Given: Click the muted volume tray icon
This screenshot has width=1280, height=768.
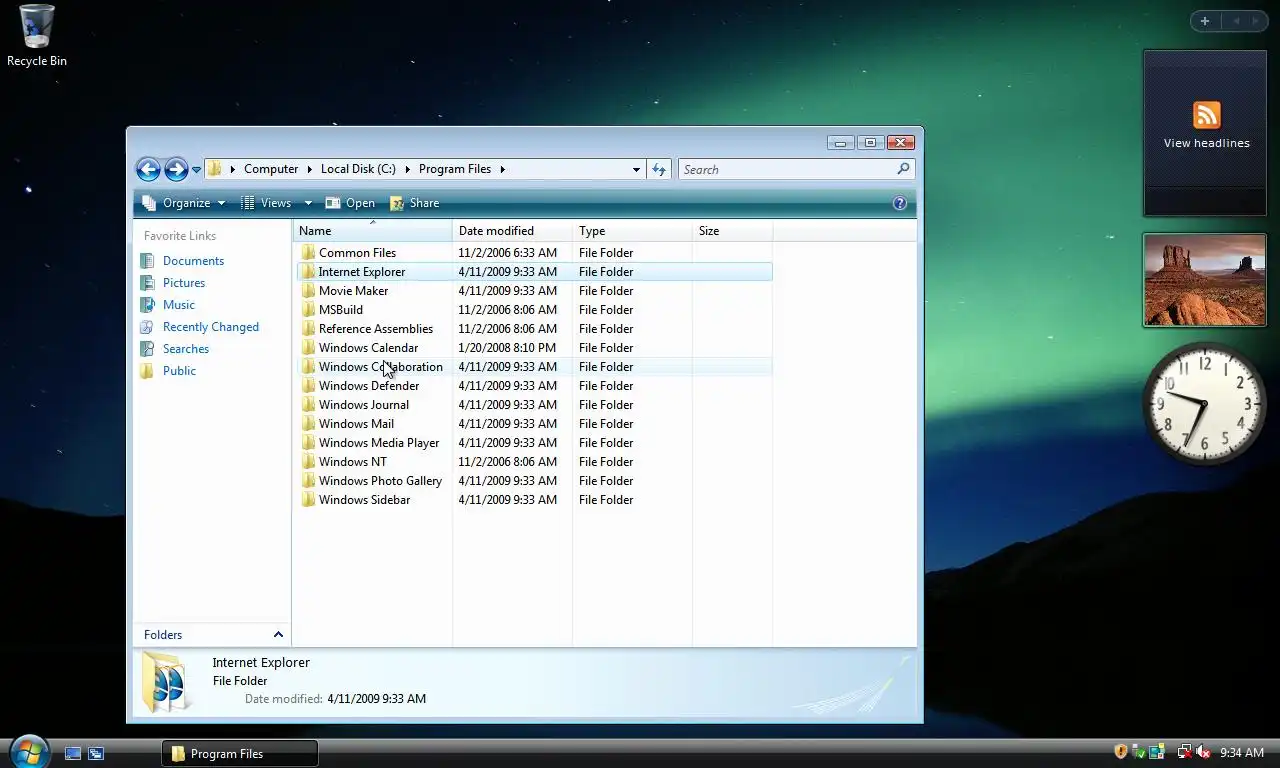Looking at the screenshot, I should tap(1203, 752).
